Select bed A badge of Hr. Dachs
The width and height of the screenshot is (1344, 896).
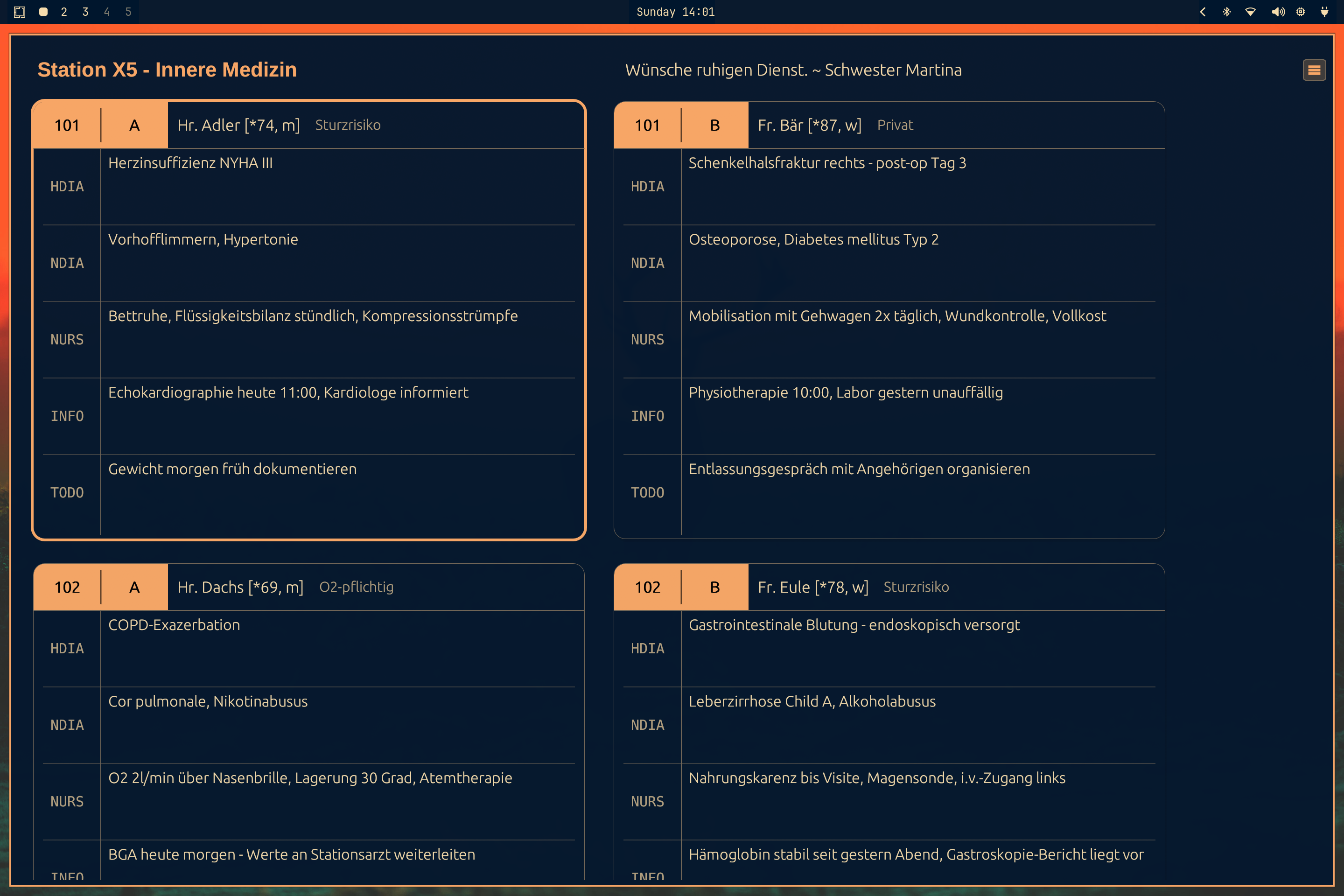click(134, 588)
